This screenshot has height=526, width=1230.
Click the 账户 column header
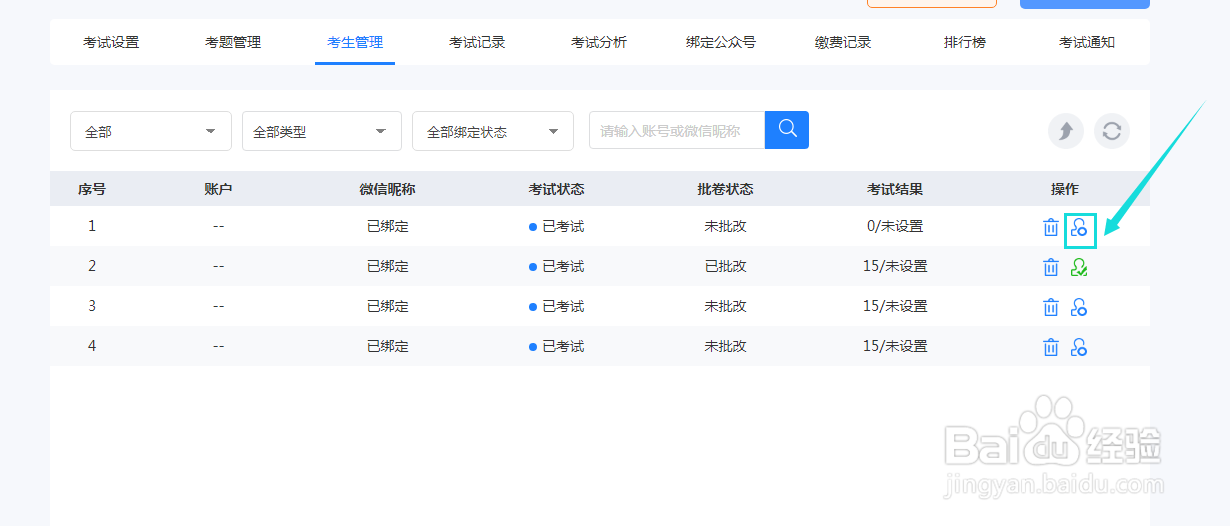pos(218,189)
